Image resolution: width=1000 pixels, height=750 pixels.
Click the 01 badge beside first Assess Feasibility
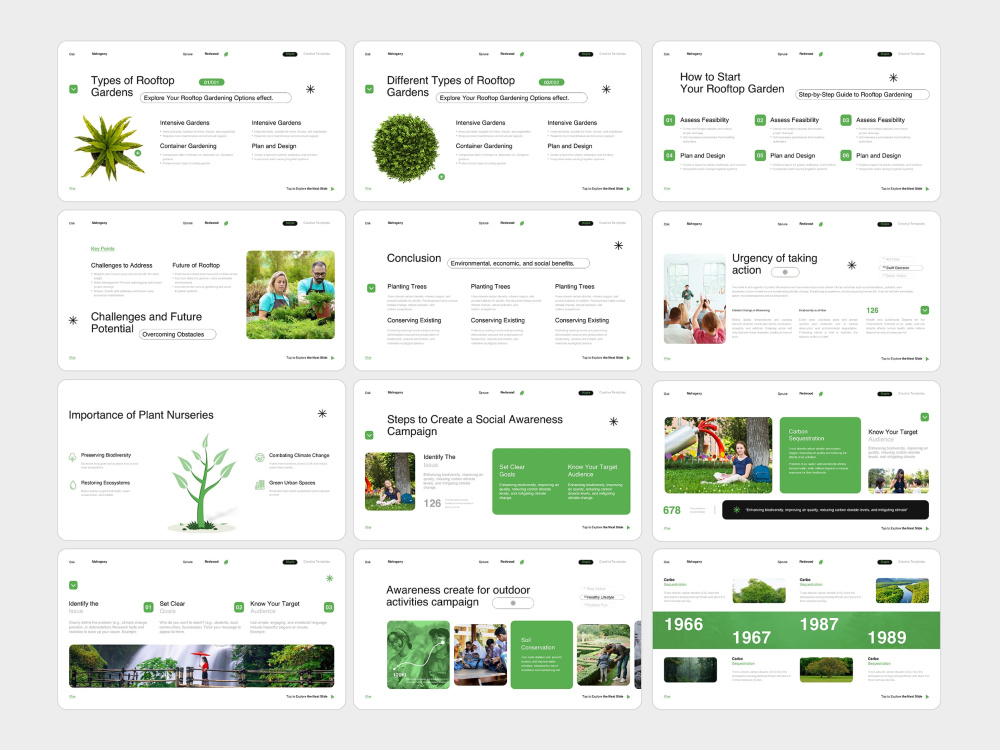(669, 120)
